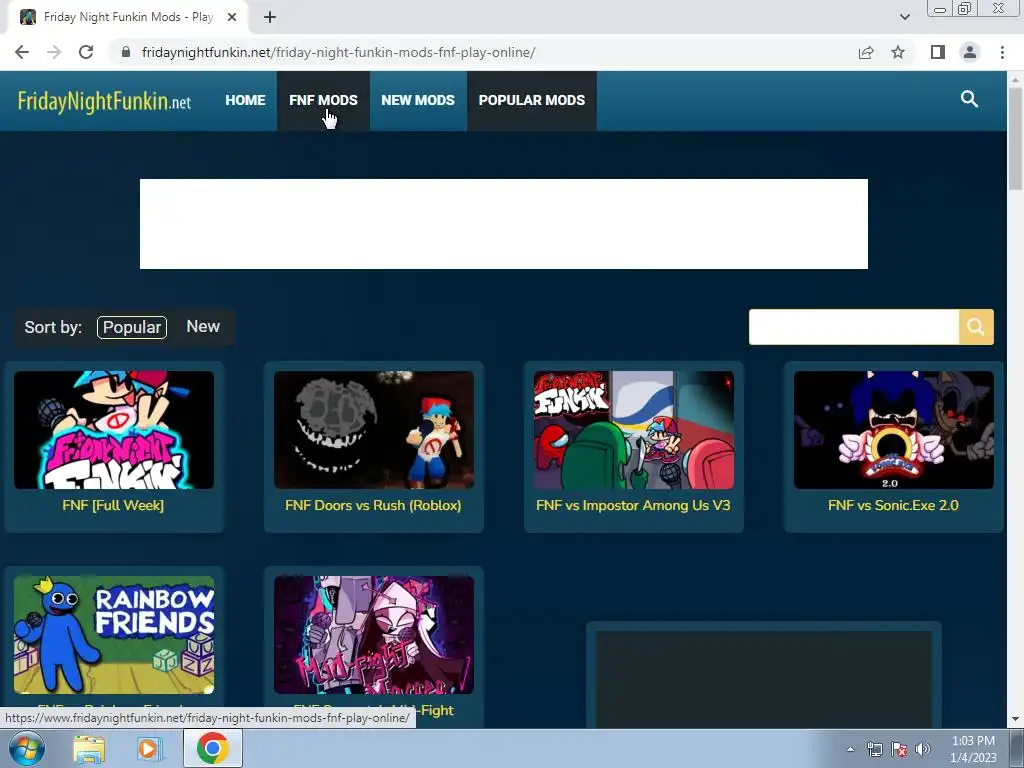Screen dimensions: 1024x768
Task: Open the Chrome profile avatar
Action: [x=970, y=52]
